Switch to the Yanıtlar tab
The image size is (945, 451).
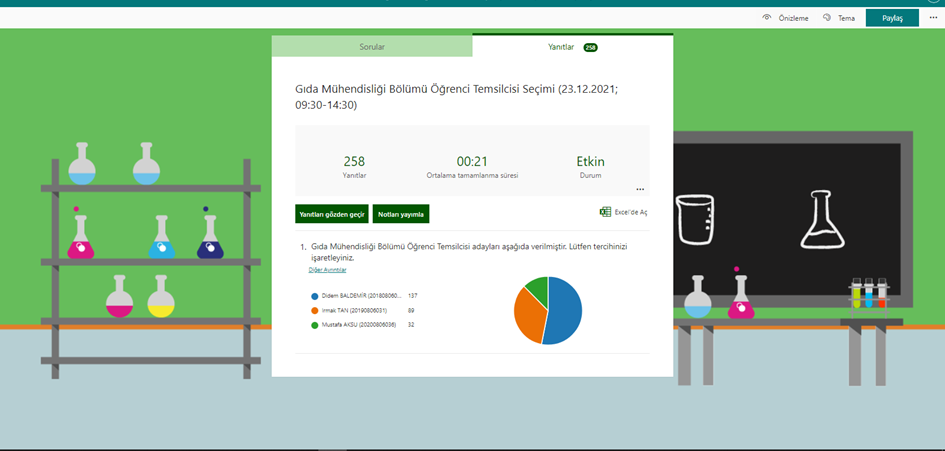tap(573, 46)
